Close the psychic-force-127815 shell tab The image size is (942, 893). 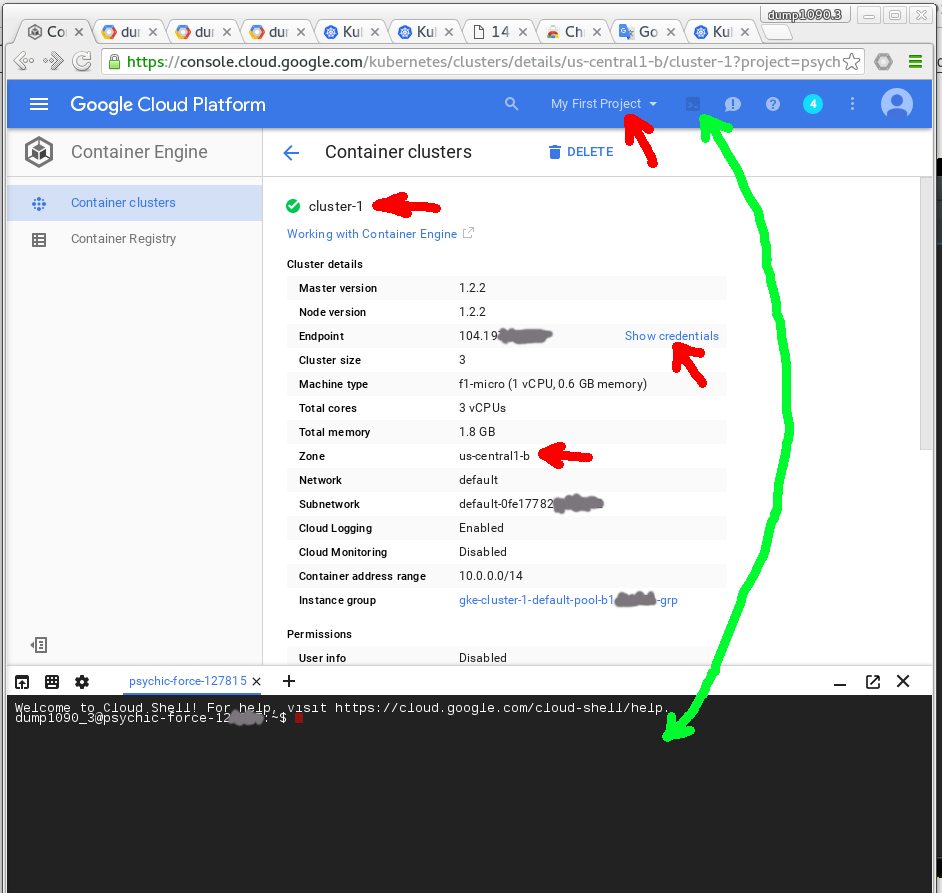point(257,681)
